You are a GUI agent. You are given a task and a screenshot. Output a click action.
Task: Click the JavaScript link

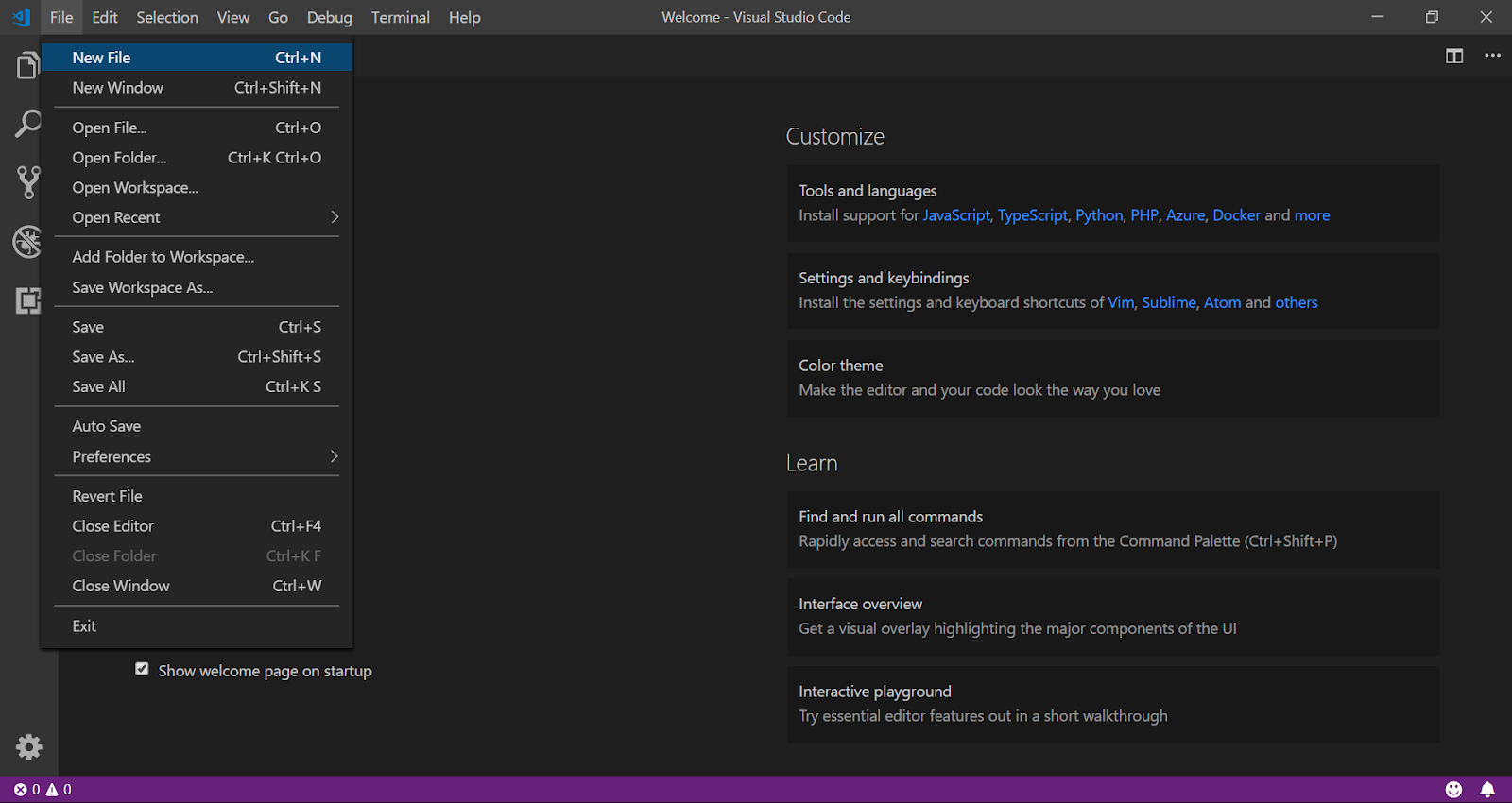click(956, 215)
